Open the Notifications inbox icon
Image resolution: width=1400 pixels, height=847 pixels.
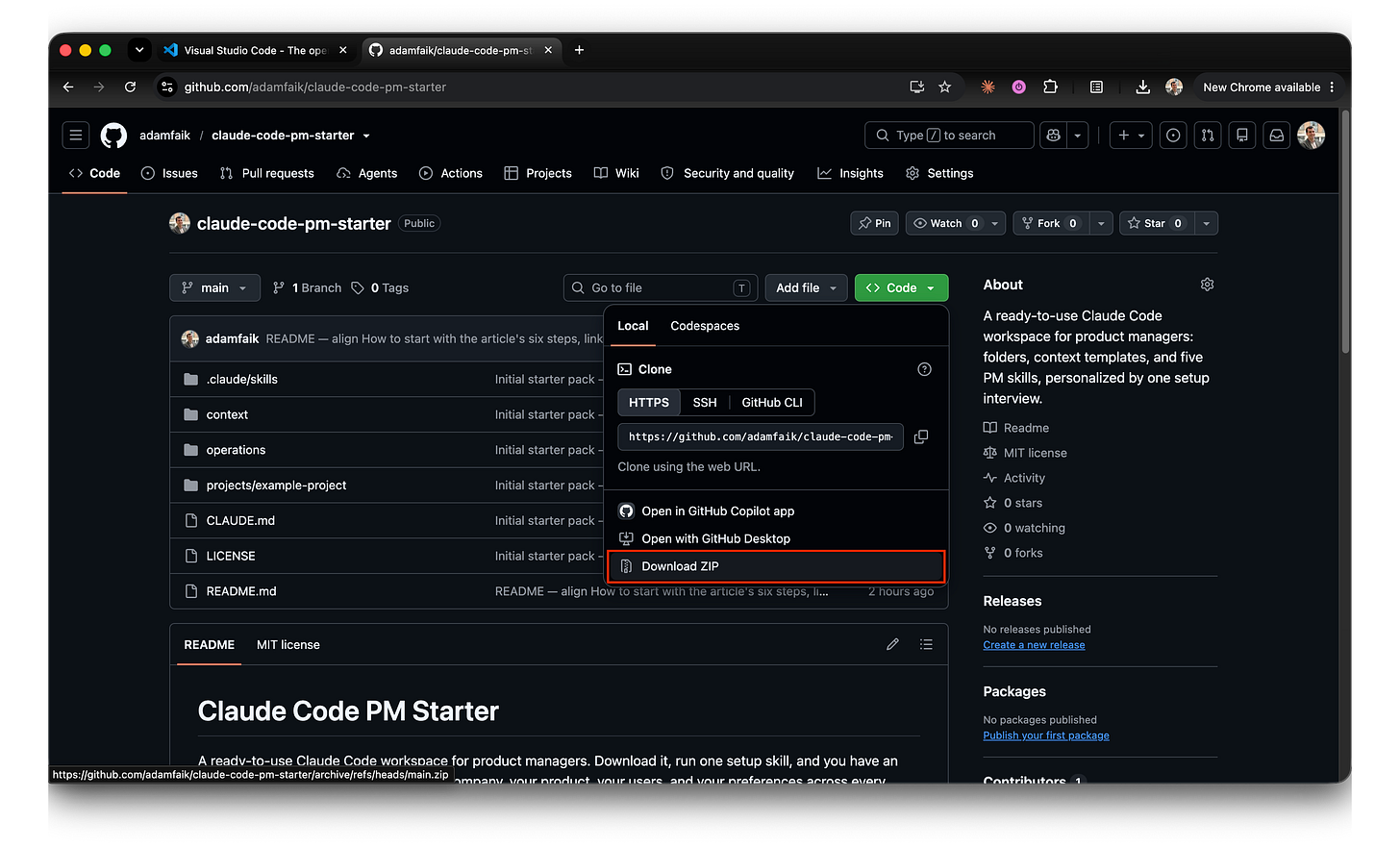point(1277,136)
